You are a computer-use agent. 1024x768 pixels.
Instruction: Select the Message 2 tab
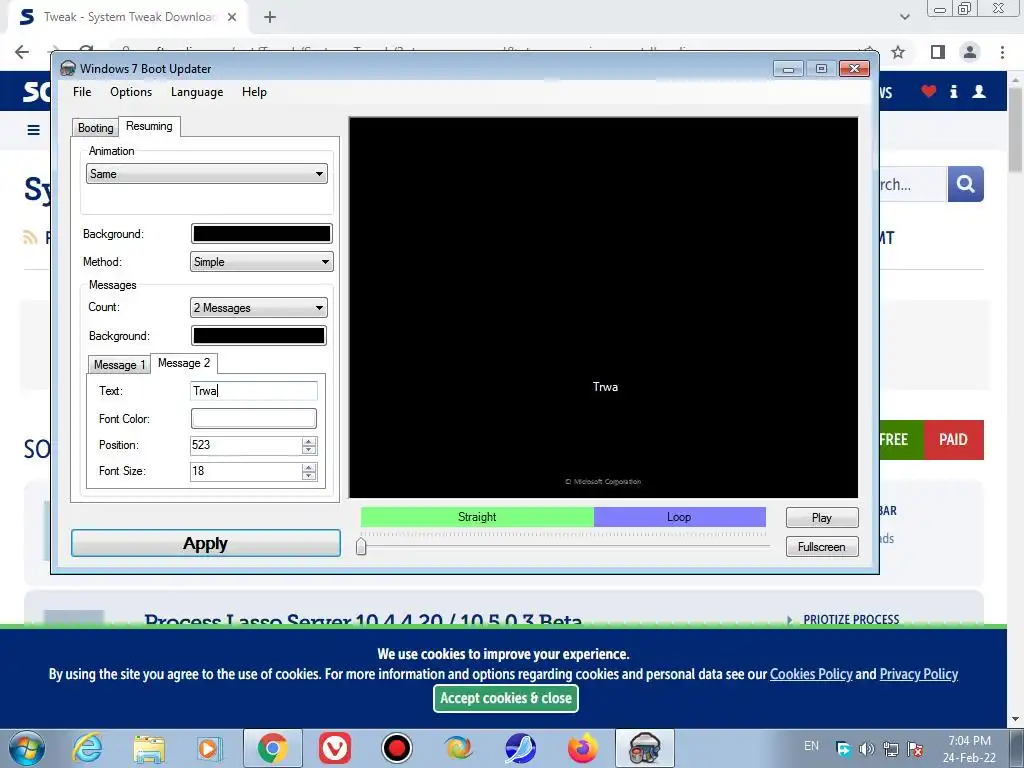pos(184,363)
